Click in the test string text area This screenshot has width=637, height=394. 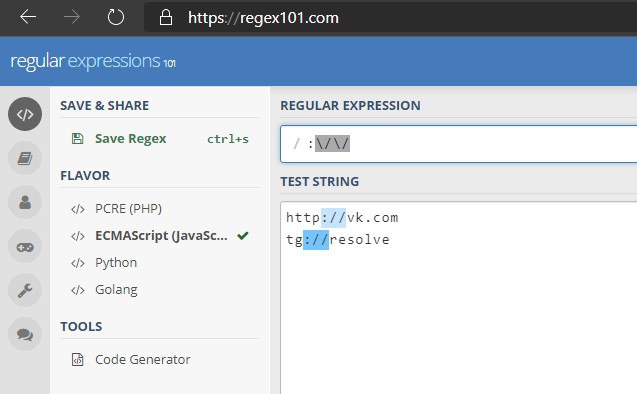click(x=458, y=297)
